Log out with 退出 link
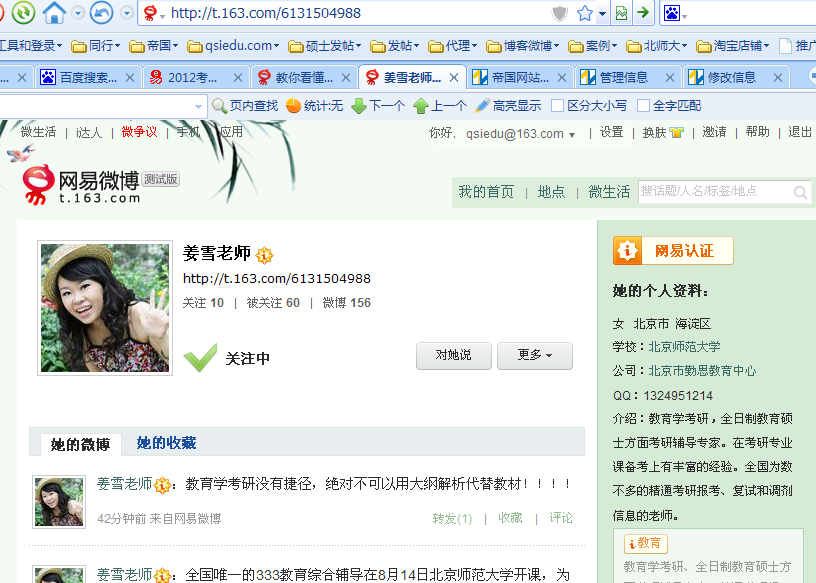Viewport: 816px width, 583px height. [800, 132]
